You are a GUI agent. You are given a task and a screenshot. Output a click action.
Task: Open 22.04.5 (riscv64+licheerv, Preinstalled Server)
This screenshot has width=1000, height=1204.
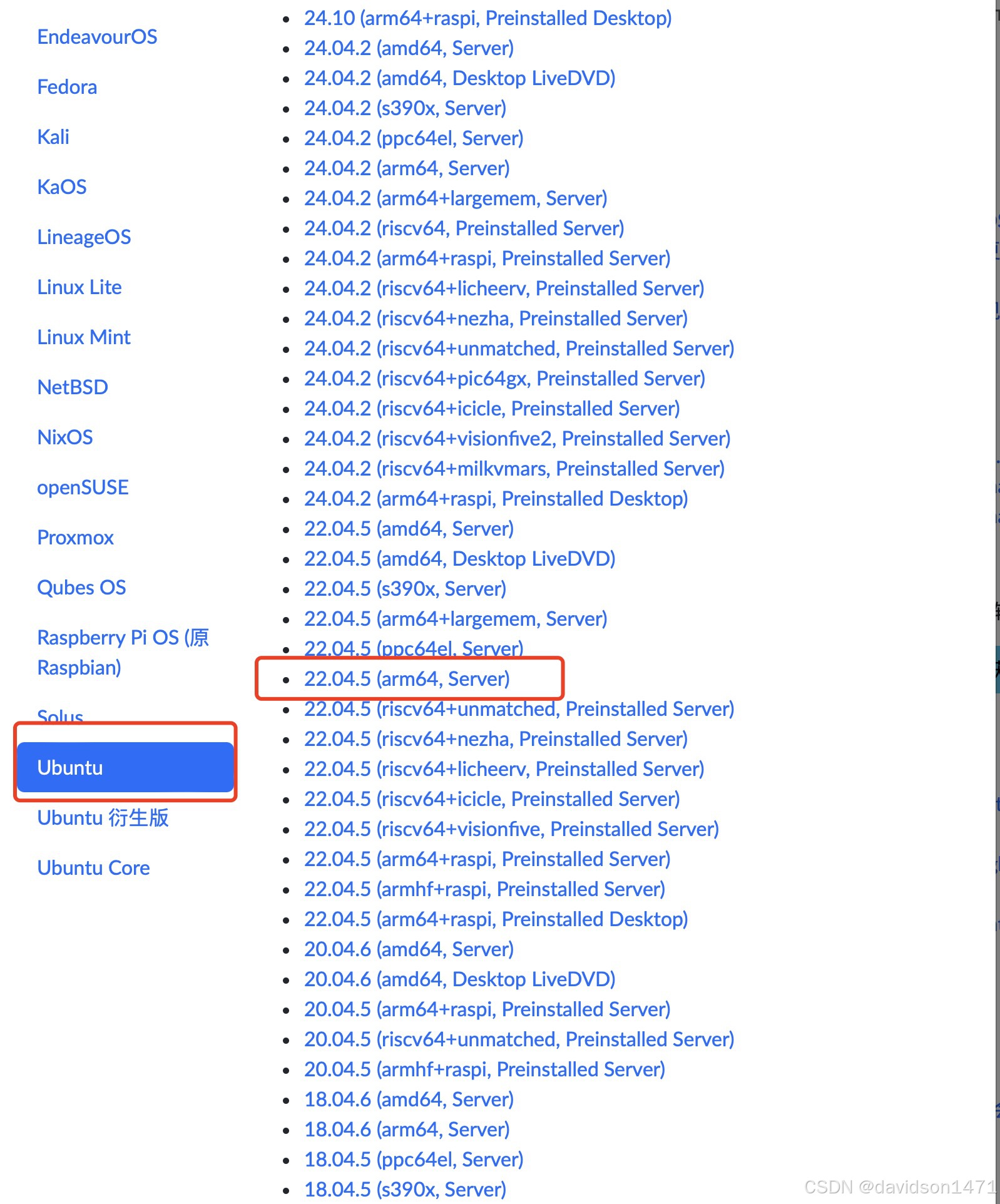(504, 769)
